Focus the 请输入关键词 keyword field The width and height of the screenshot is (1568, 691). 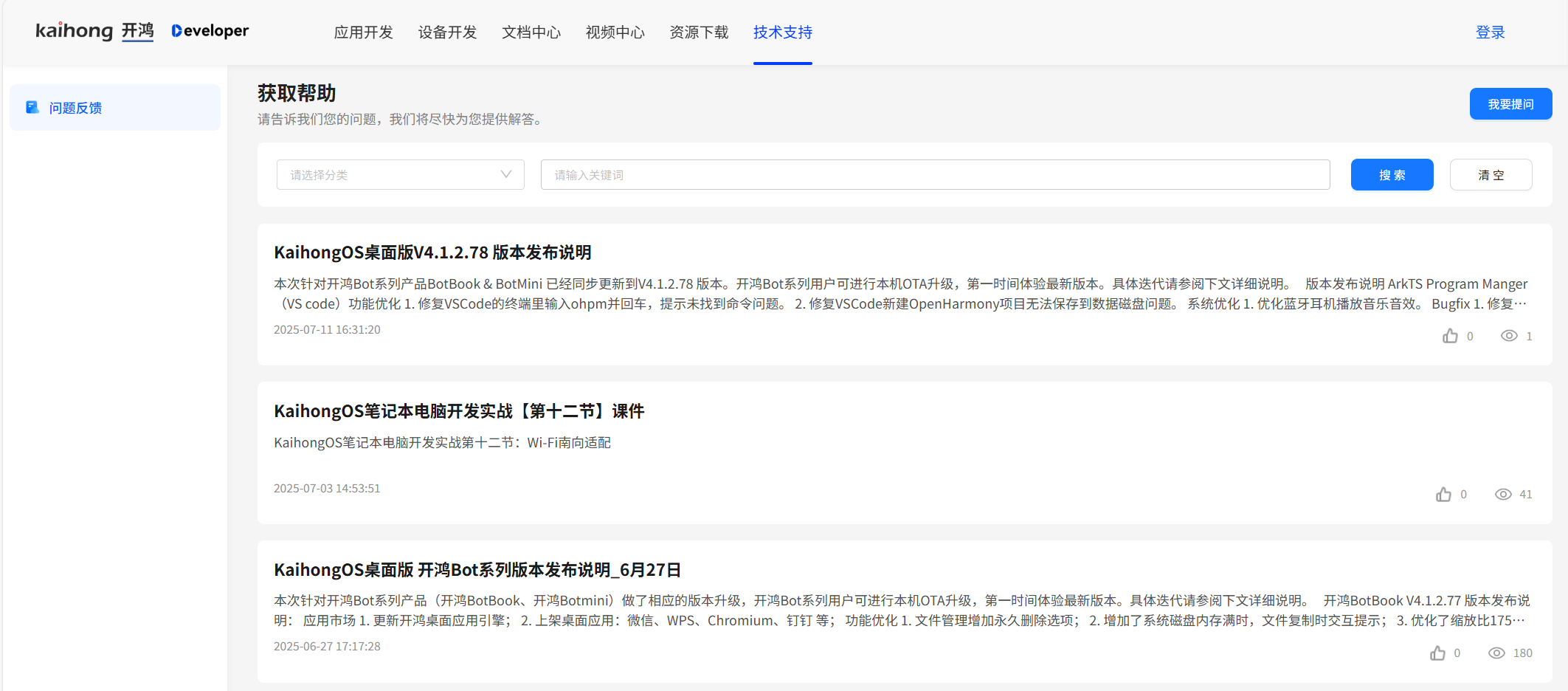click(935, 175)
